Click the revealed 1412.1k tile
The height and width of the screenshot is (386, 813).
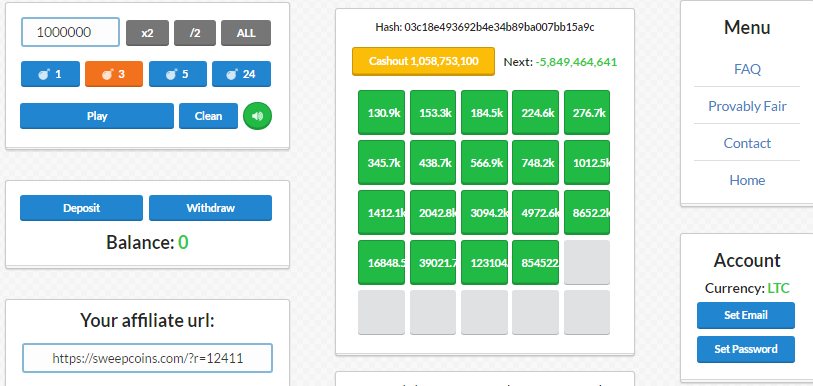(x=381, y=212)
